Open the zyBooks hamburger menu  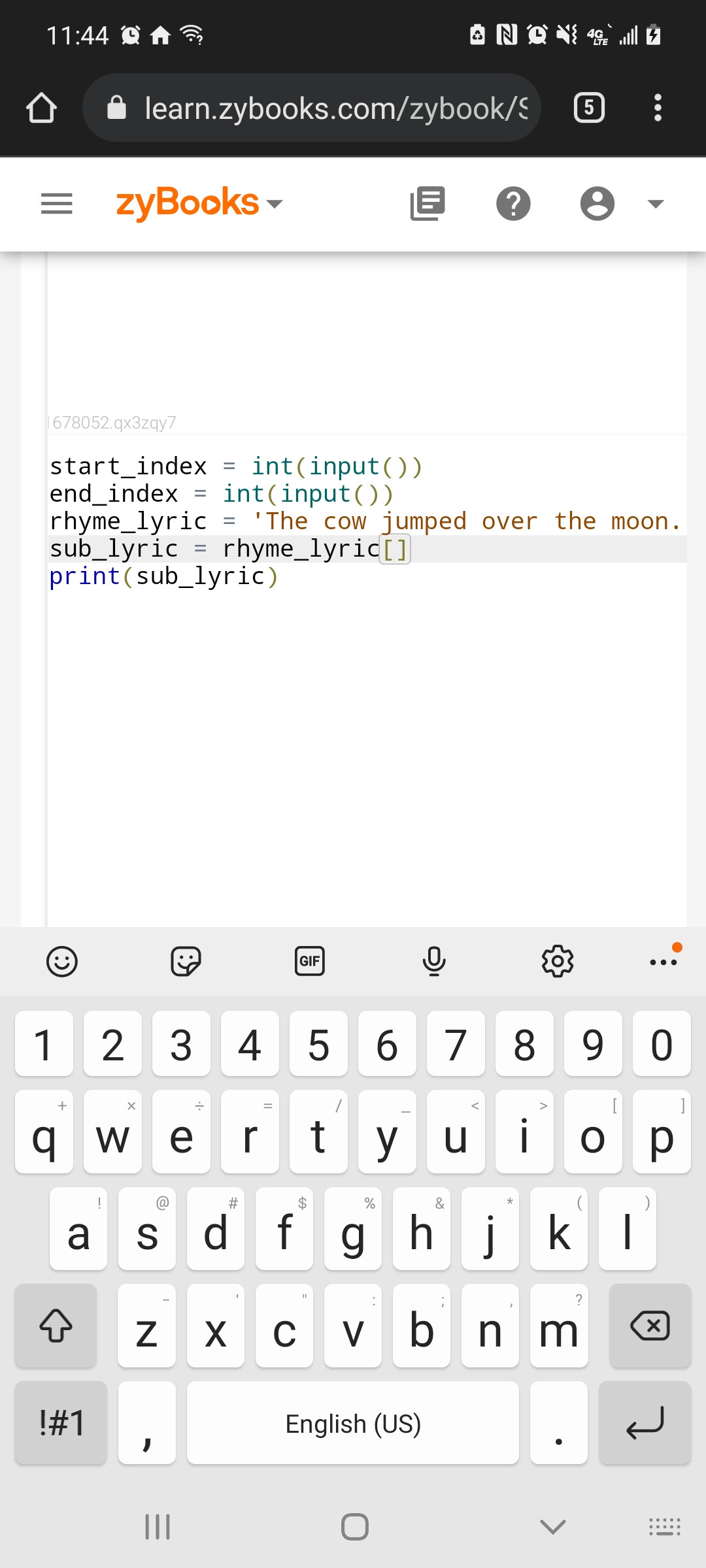(57, 204)
